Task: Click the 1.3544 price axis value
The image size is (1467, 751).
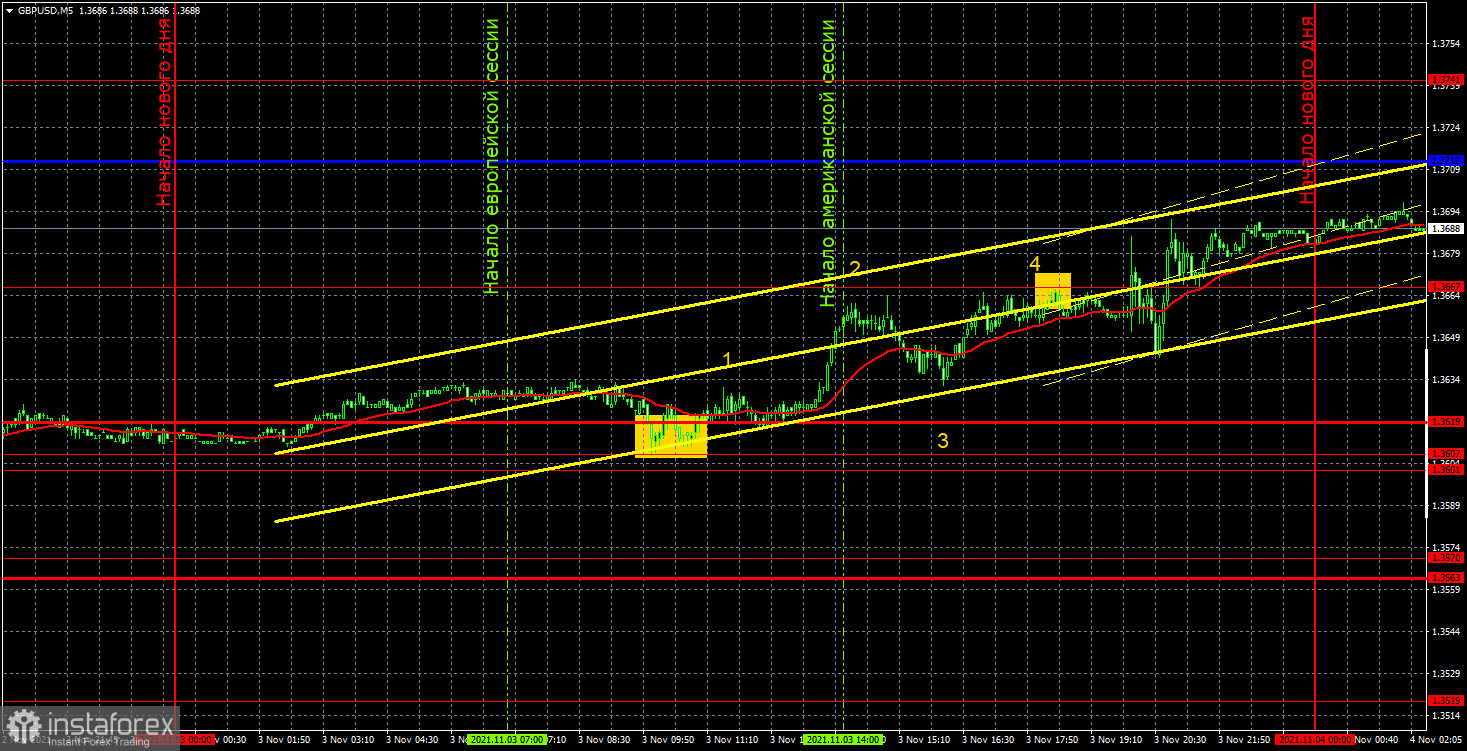Action: 1444,632
